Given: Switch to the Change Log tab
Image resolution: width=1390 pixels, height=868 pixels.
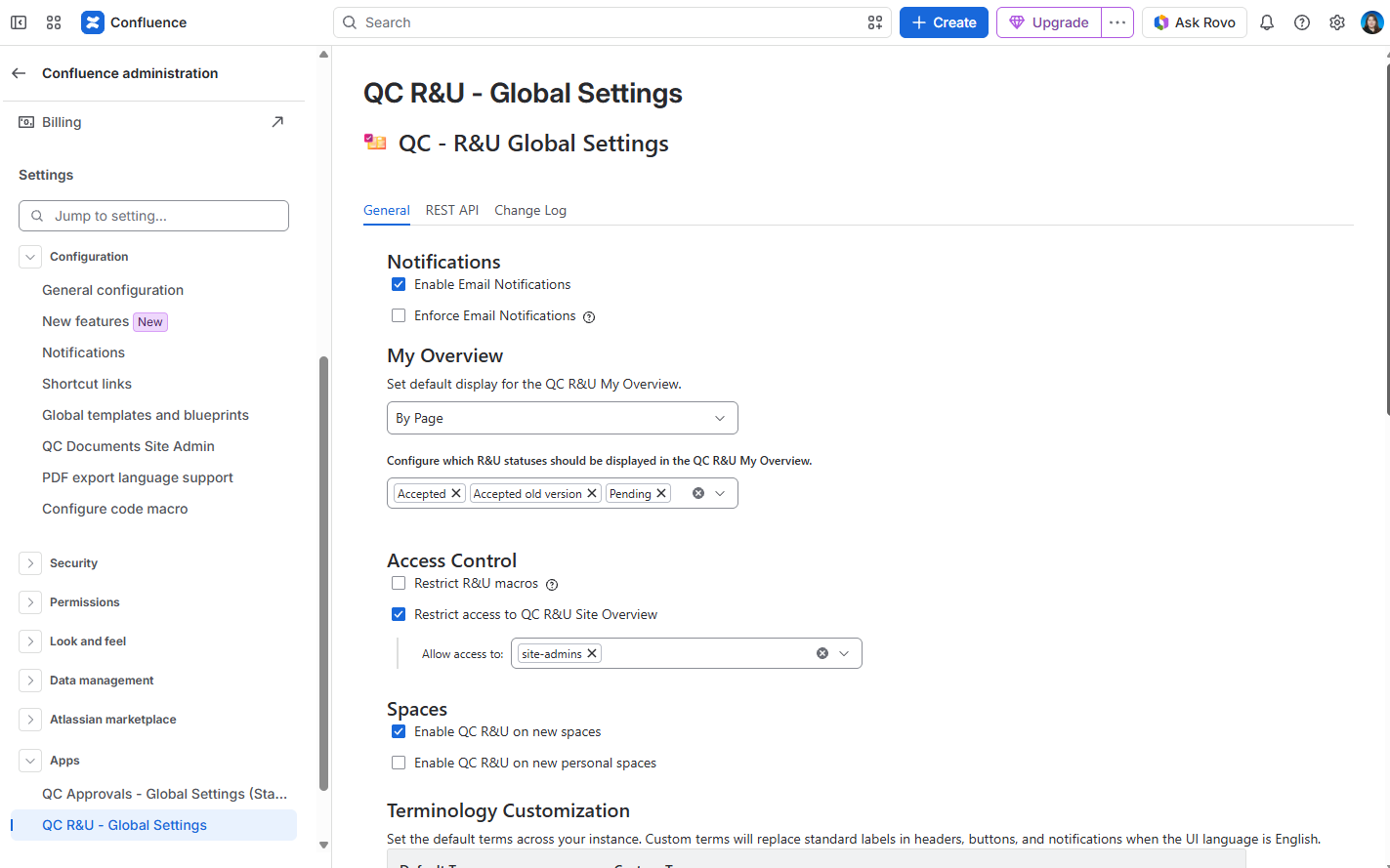Looking at the screenshot, I should (x=530, y=211).
